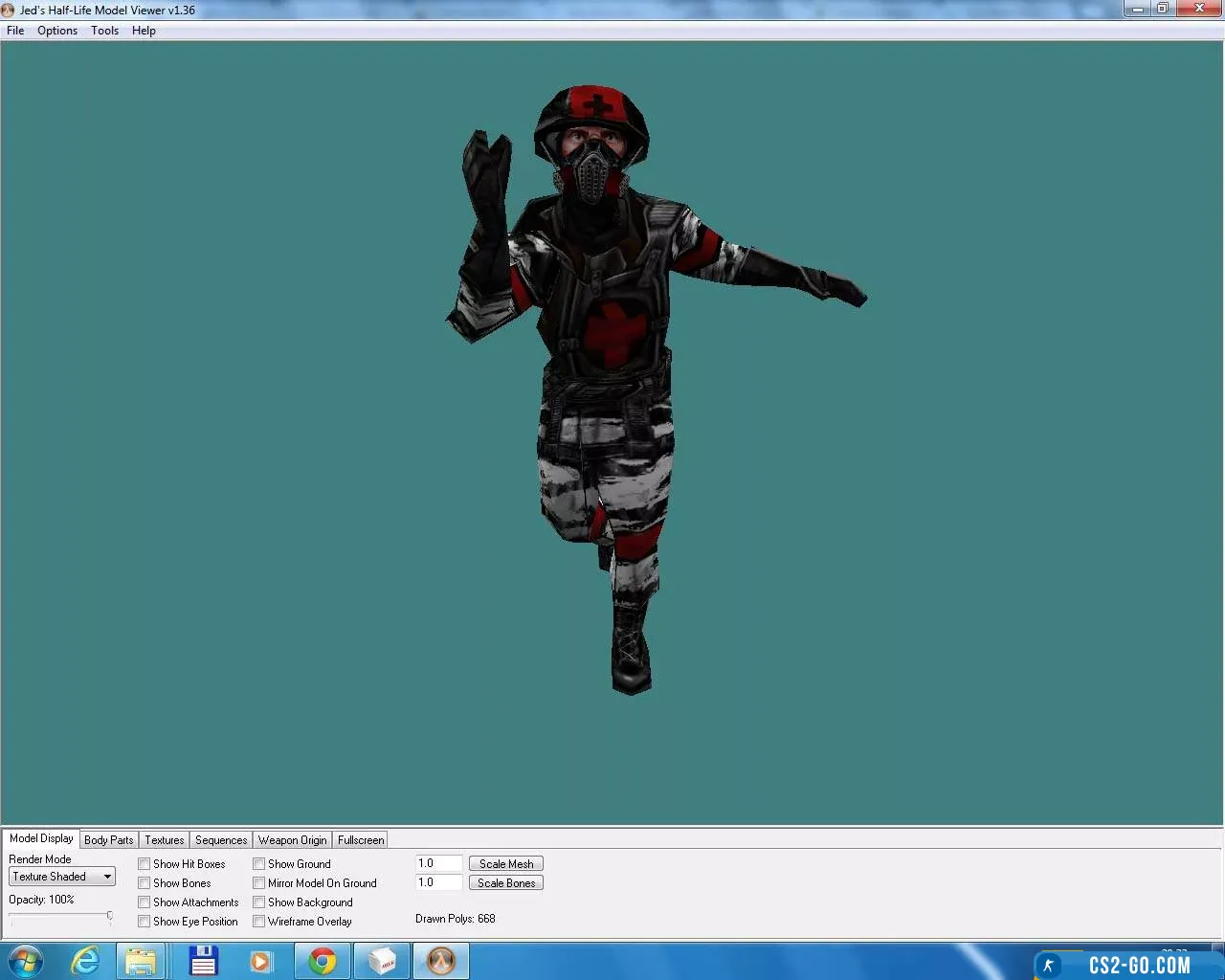Toggle the Show Bones checkbox
Screen dimensions: 1225x980
[x=145, y=883]
